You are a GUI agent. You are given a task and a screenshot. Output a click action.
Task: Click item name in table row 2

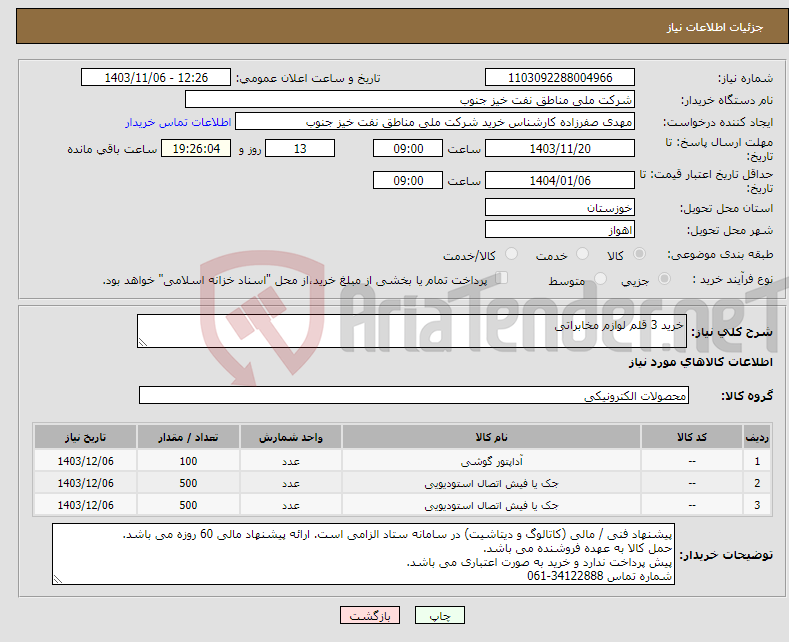click(x=491, y=484)
